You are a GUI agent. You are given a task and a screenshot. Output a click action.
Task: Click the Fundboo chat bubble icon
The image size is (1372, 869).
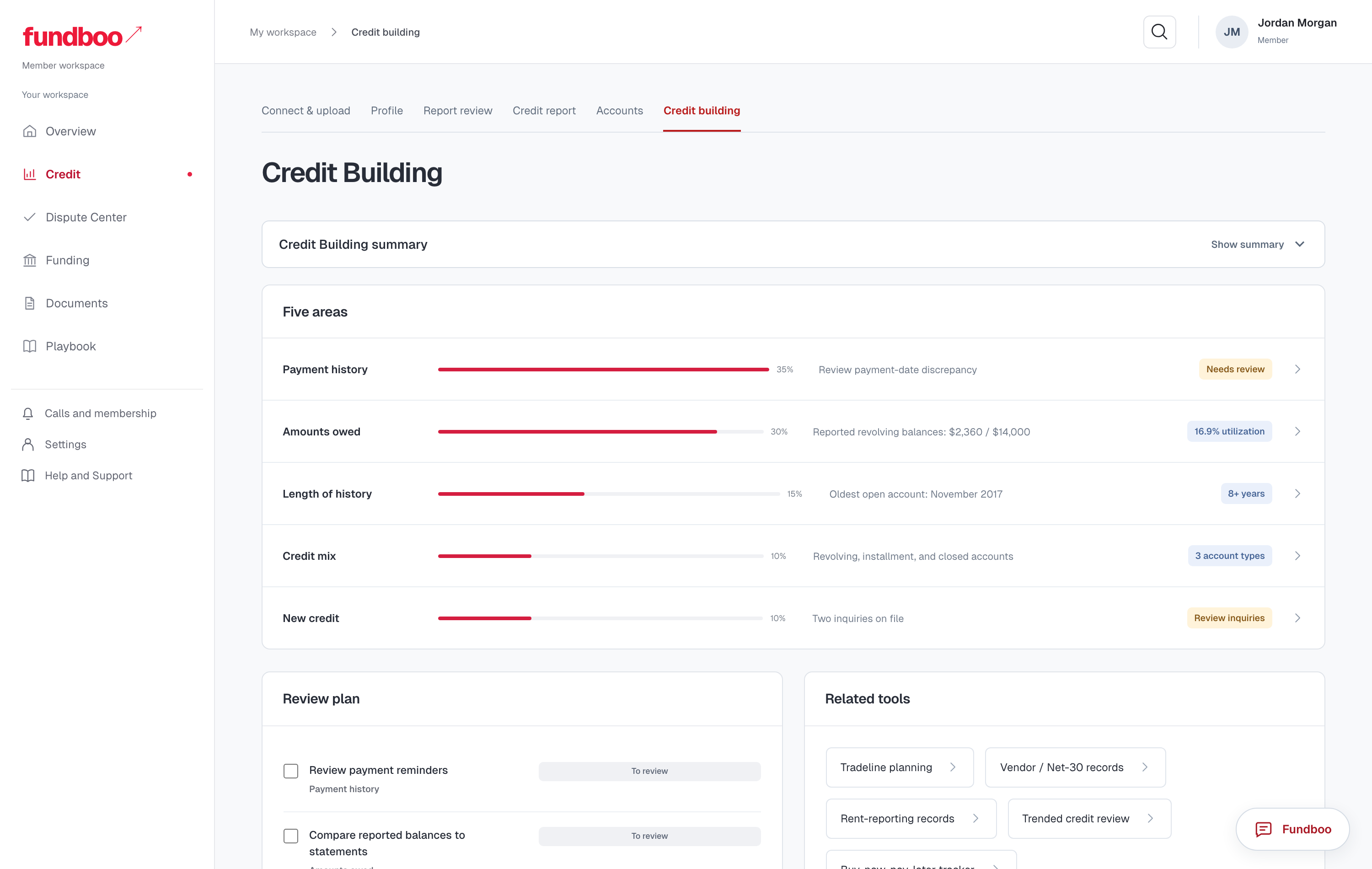tap(1263, 829)
